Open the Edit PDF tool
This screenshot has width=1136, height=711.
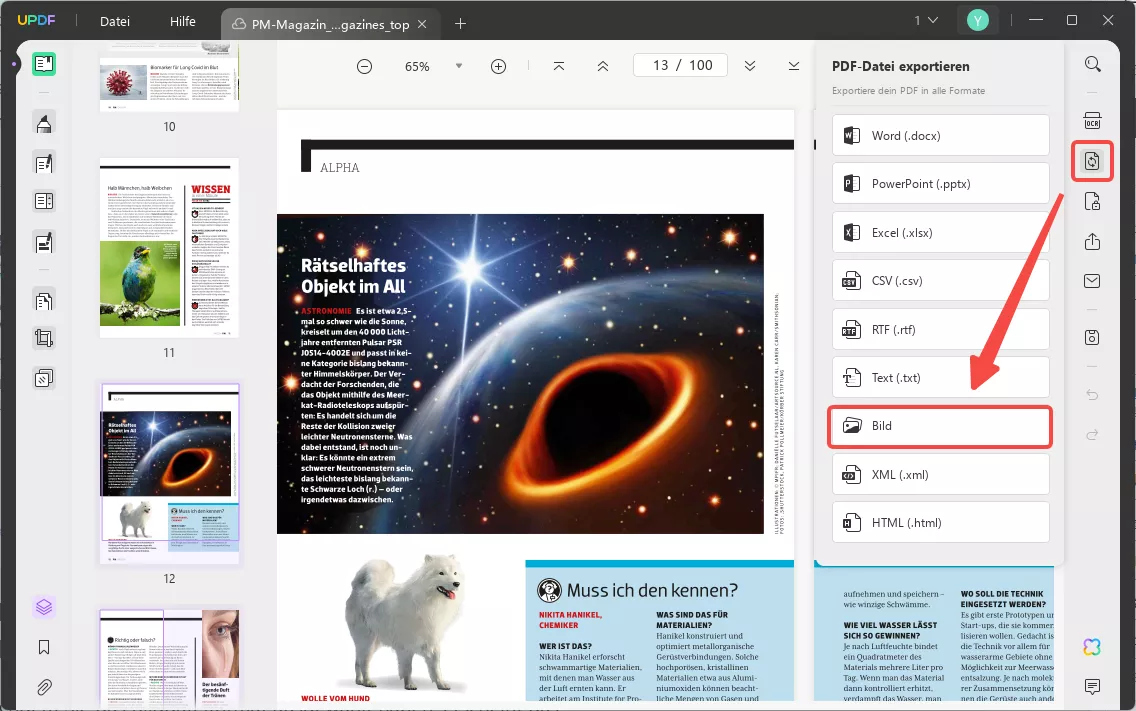click(x=44, y=162)
